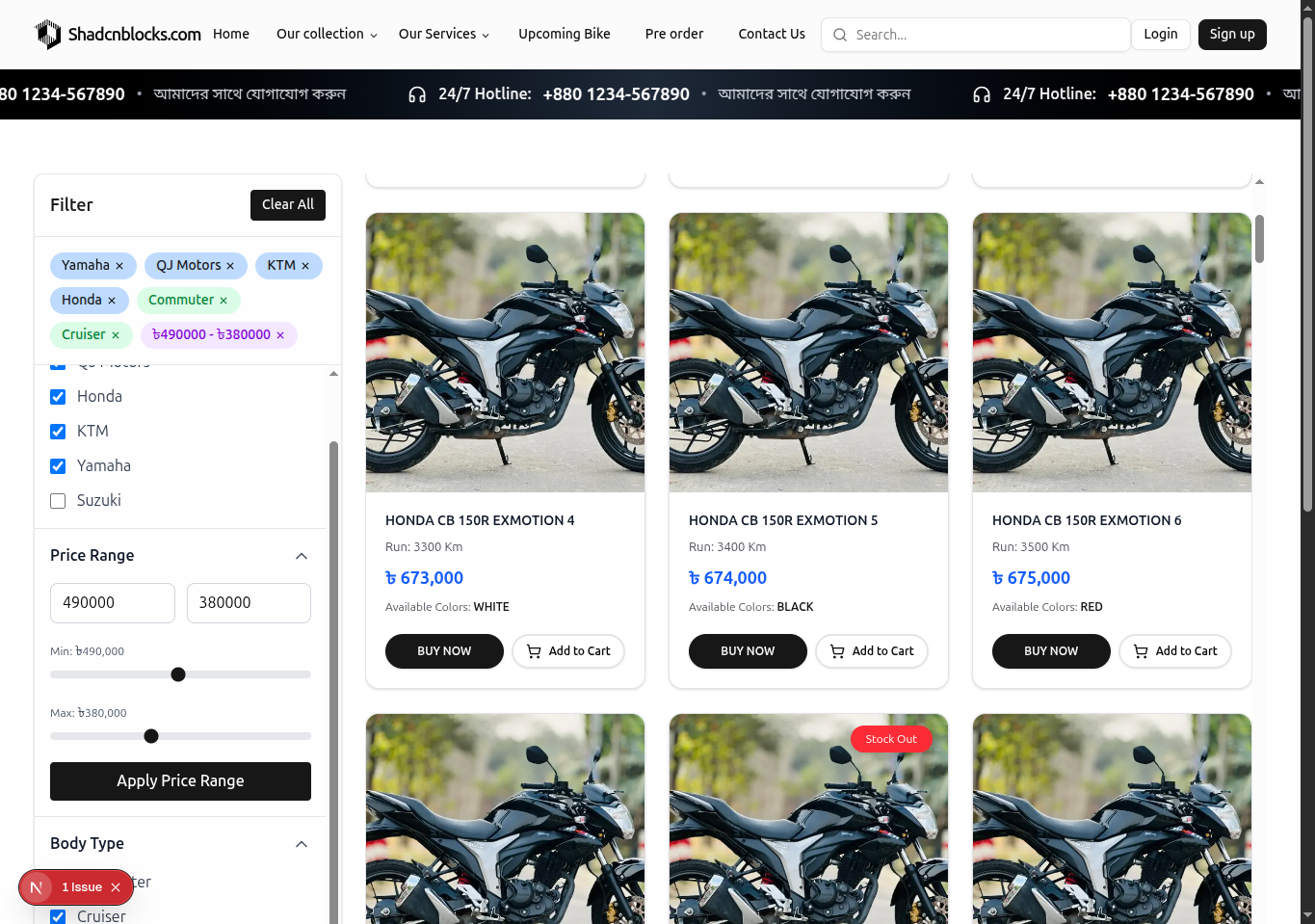Click the filter panel scrollbar thumb

pyautogui.click(x=333, y=682)
